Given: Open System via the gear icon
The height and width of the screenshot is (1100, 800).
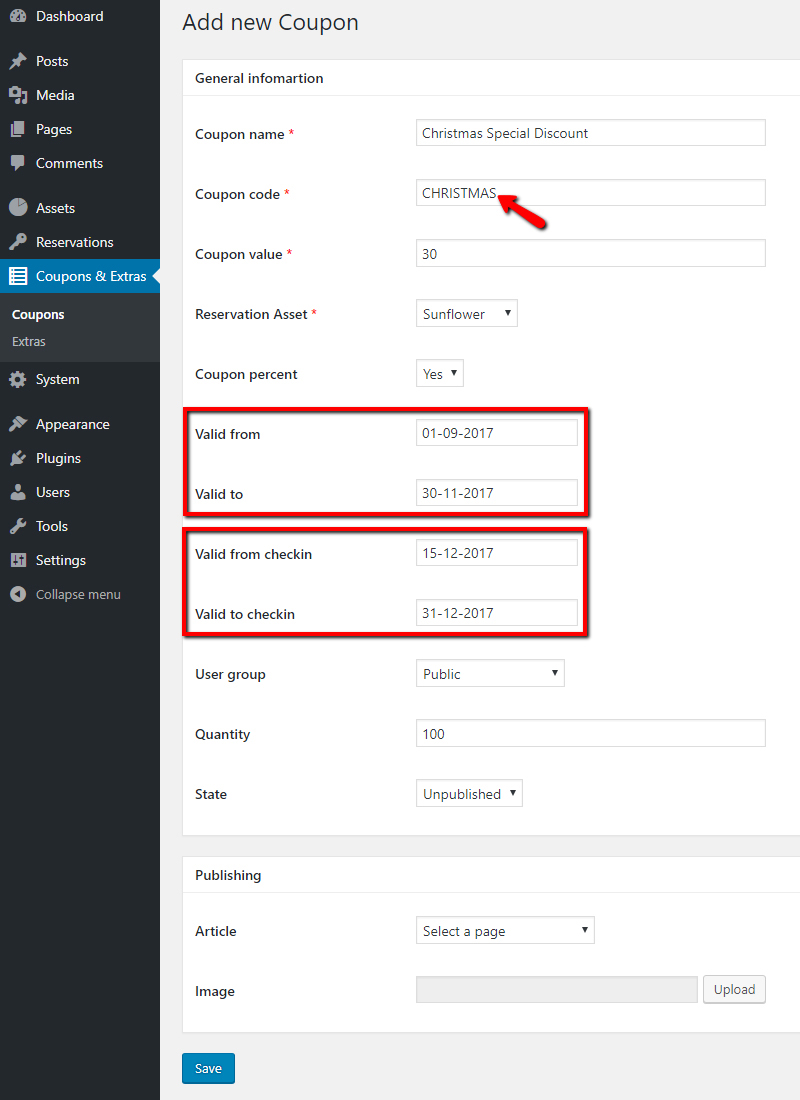Looking at the screenshot, I should (x=16, y=379).
